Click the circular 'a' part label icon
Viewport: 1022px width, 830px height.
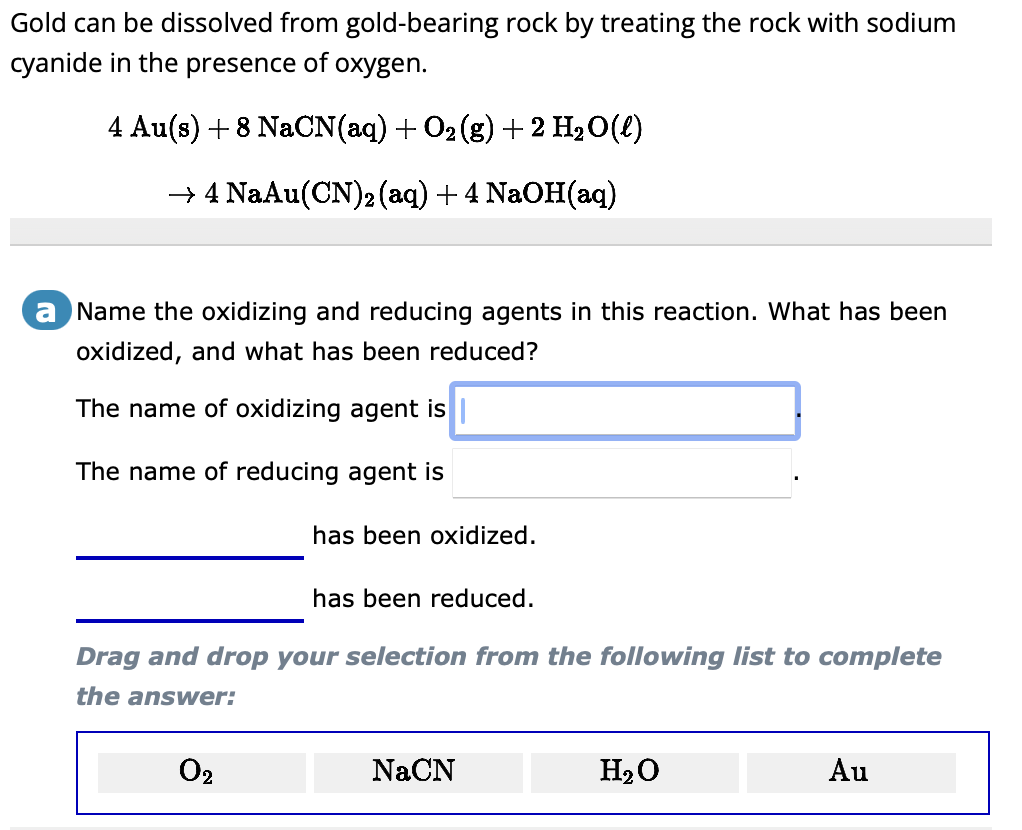44,311
